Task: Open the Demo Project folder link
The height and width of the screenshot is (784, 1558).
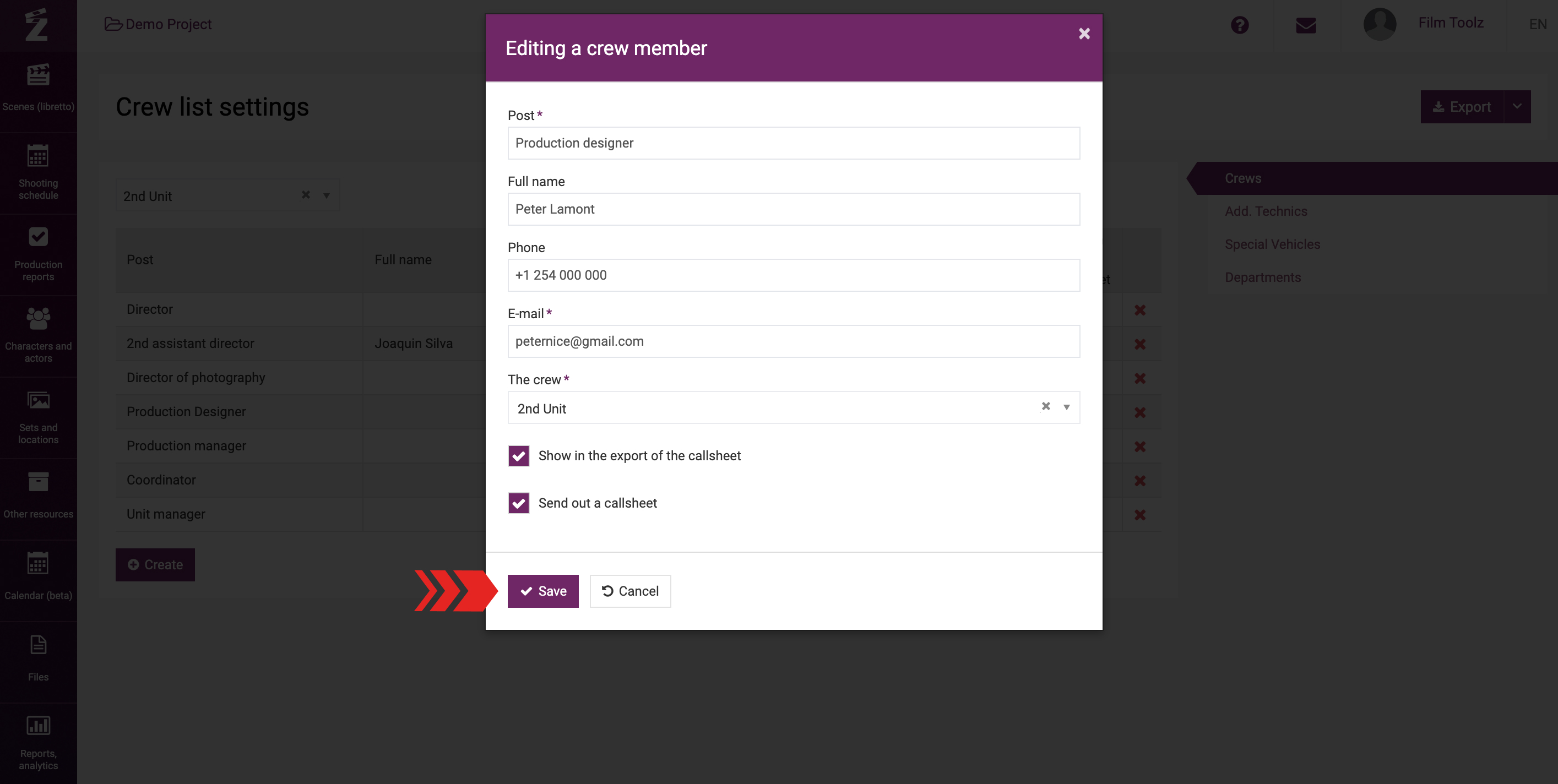Action: pos(159,24)
